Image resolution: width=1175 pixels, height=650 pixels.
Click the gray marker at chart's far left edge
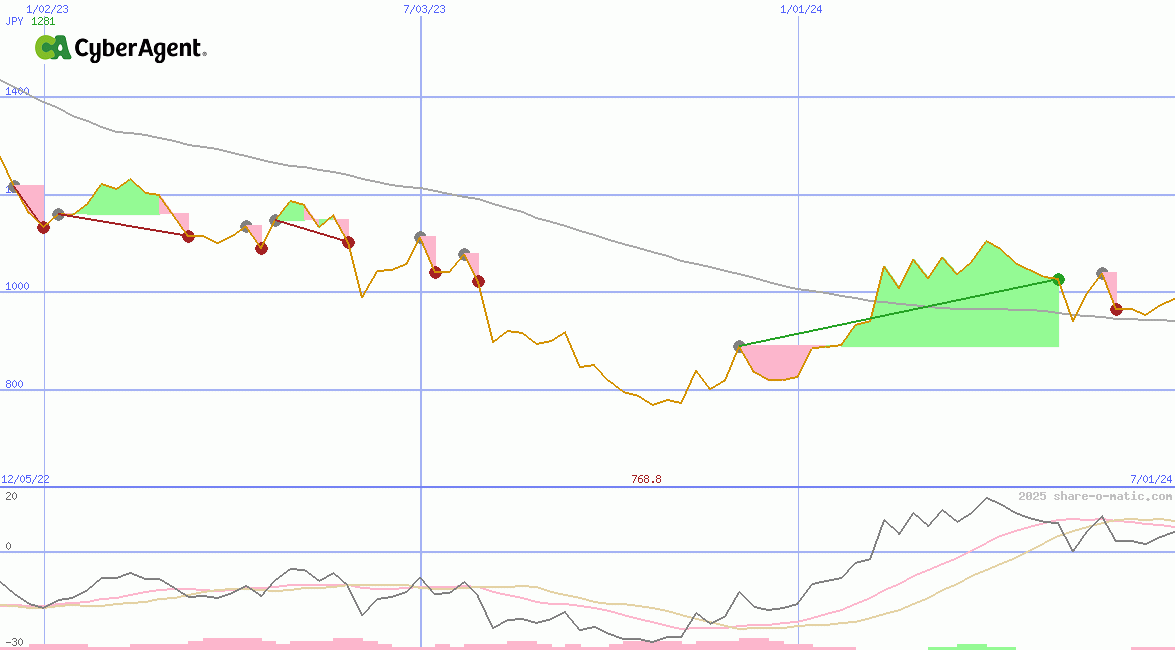(x=13, y=186)
